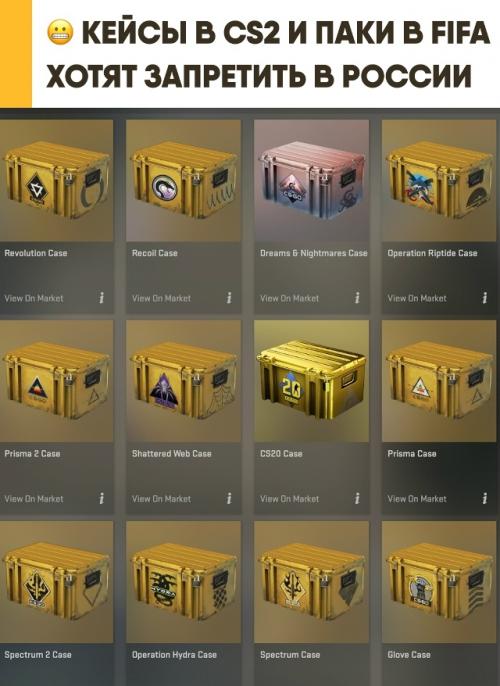Select the Dreams & Nightmares Case image
The width and height of the screenshot is (500, 686).
click(x=311, y=181)
